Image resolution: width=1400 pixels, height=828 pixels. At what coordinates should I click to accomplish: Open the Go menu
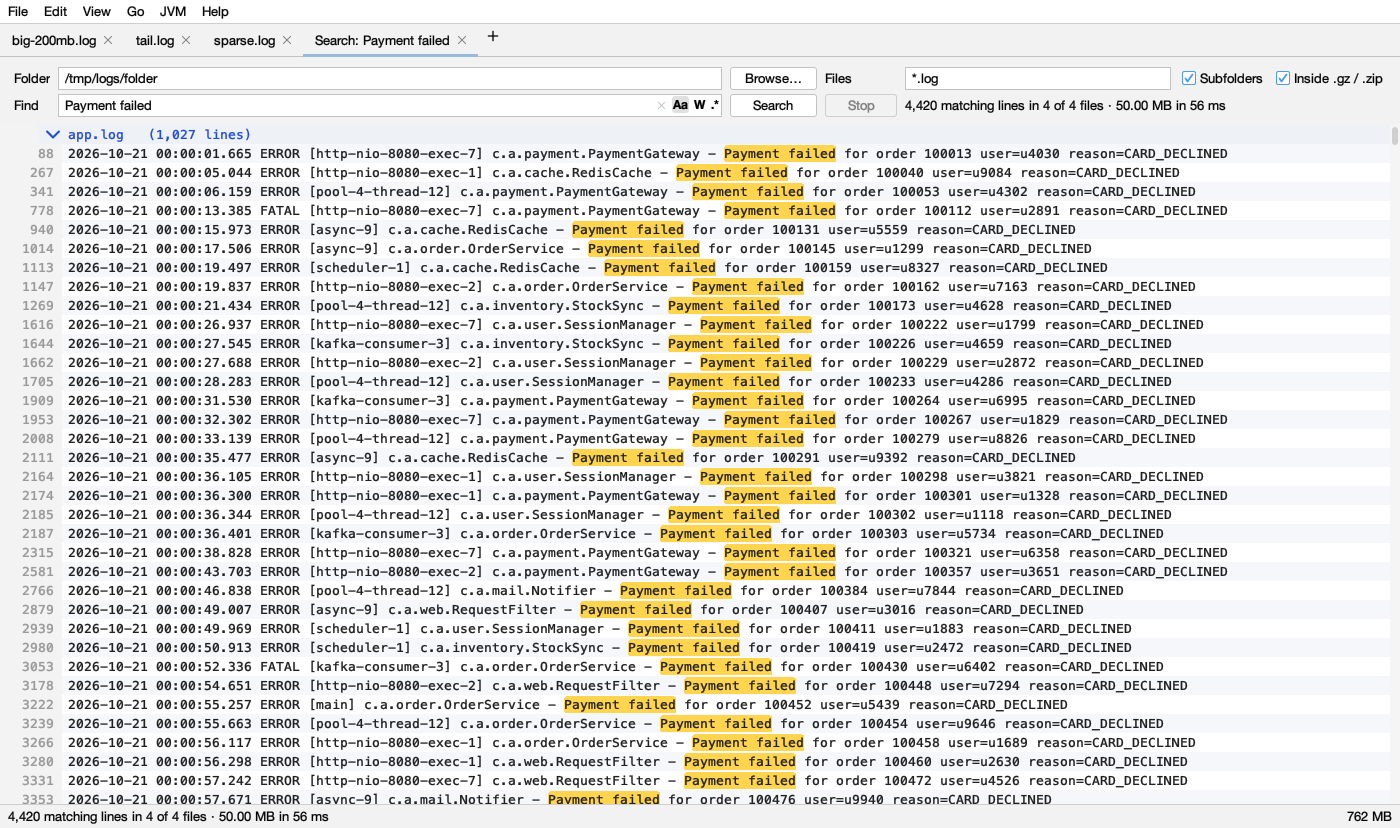[x=136, y=11]
